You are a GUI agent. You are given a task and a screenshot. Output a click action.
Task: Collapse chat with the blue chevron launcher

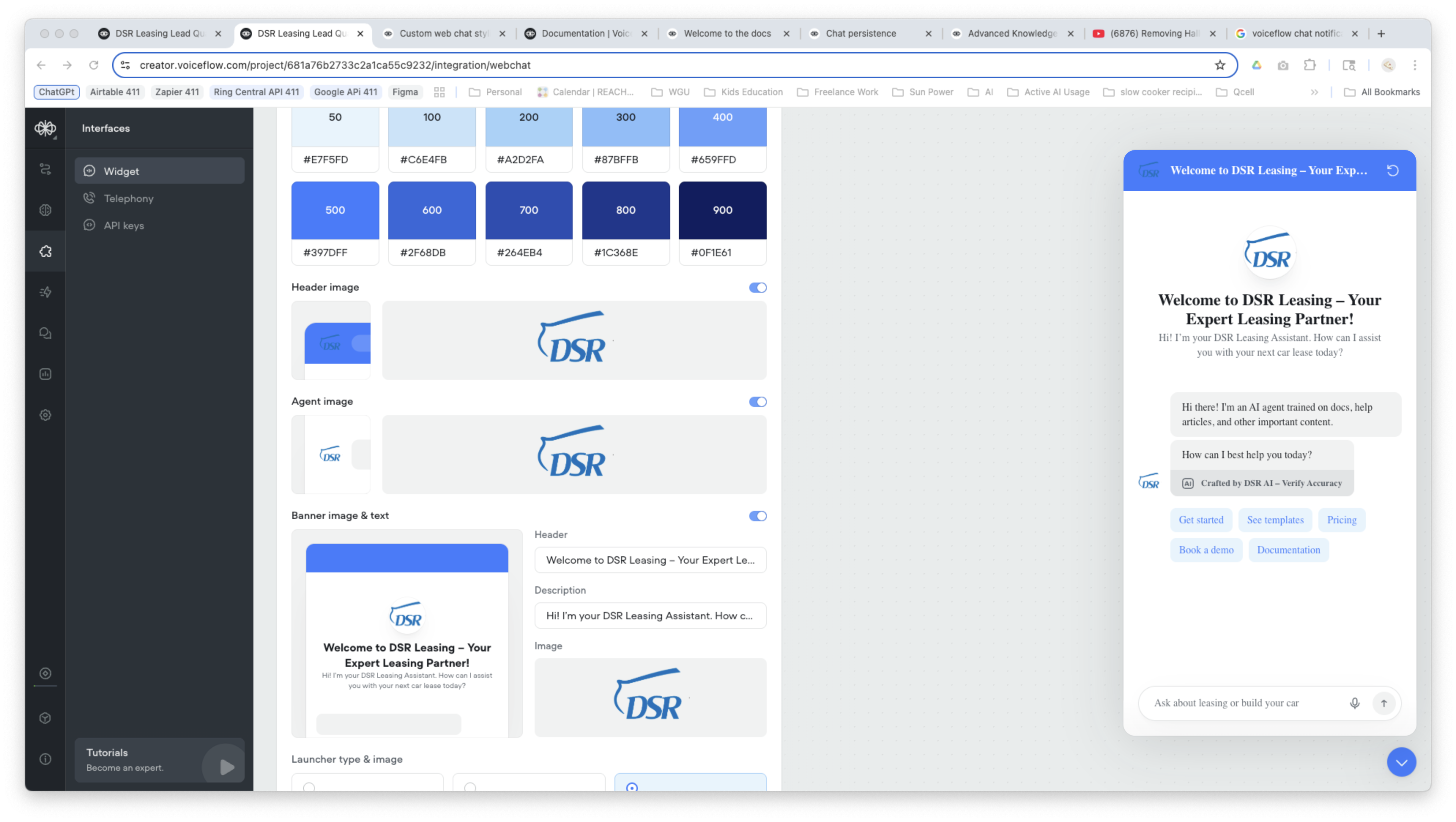[x=1401, y=762]
